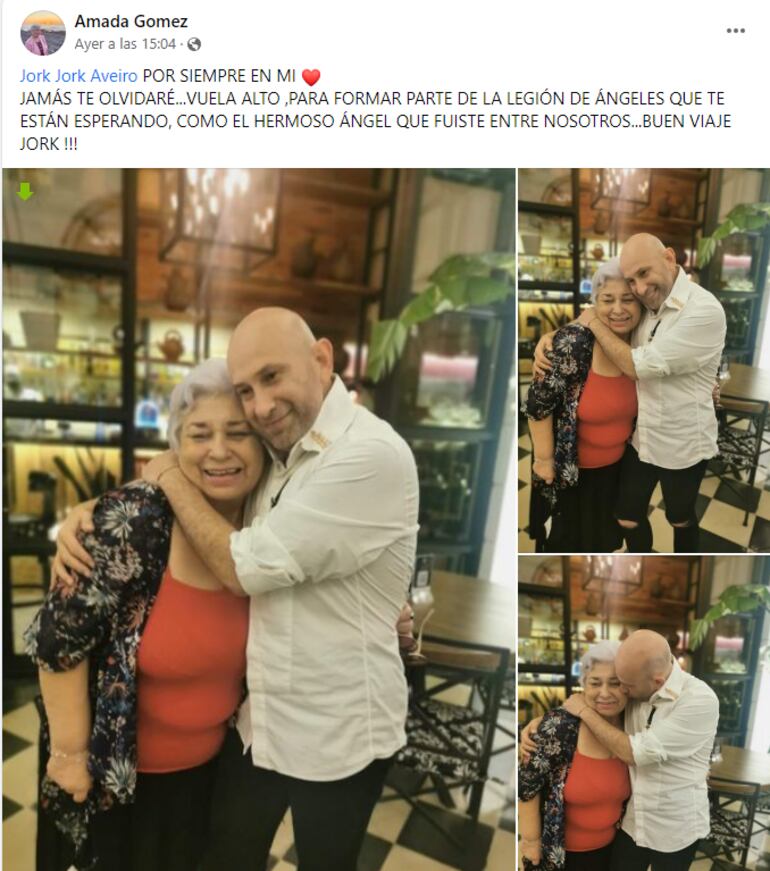Click the red heart emoji
This screenshot has width=770, height=871.
311,77
